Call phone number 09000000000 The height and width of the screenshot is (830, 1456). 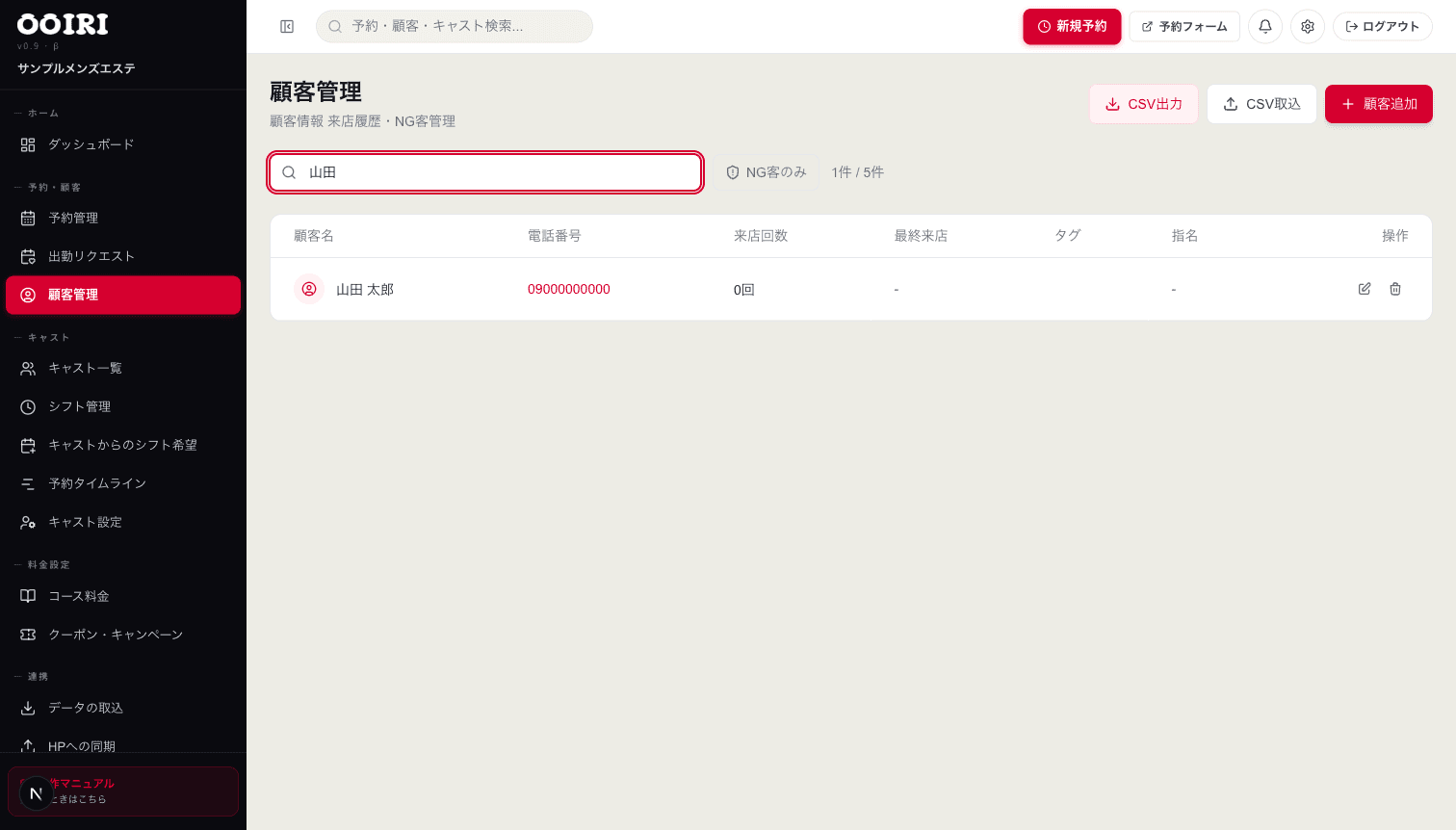click(569, 289)
